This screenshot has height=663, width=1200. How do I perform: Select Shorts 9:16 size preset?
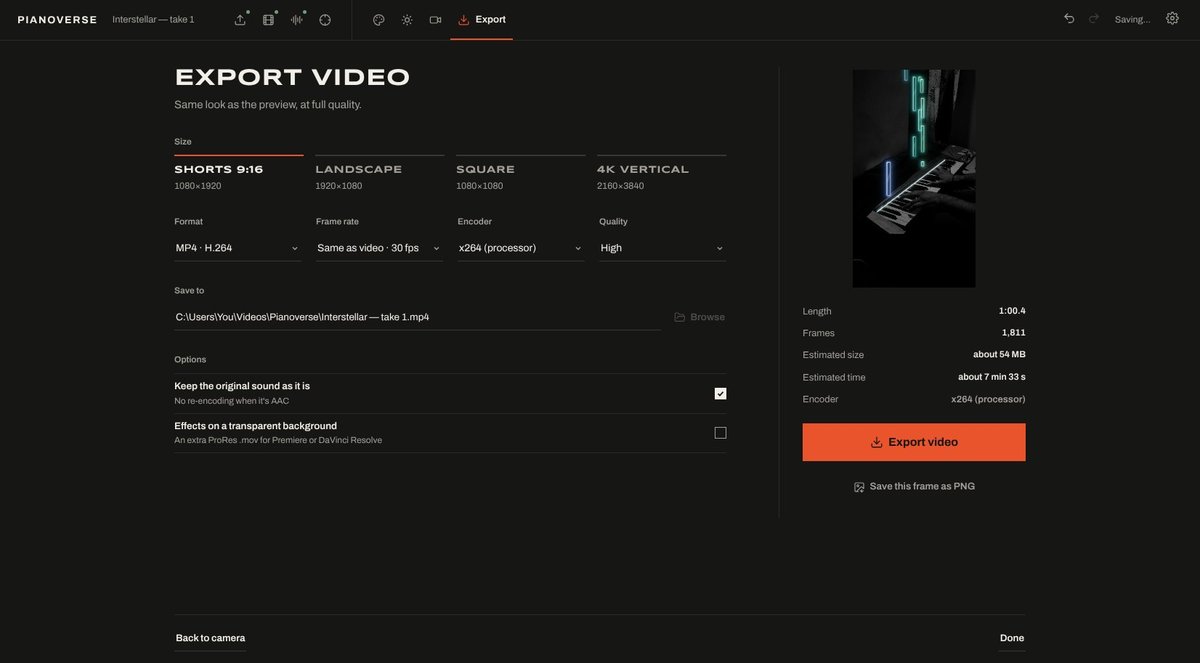pyautogui.click(x=239, y=174)
